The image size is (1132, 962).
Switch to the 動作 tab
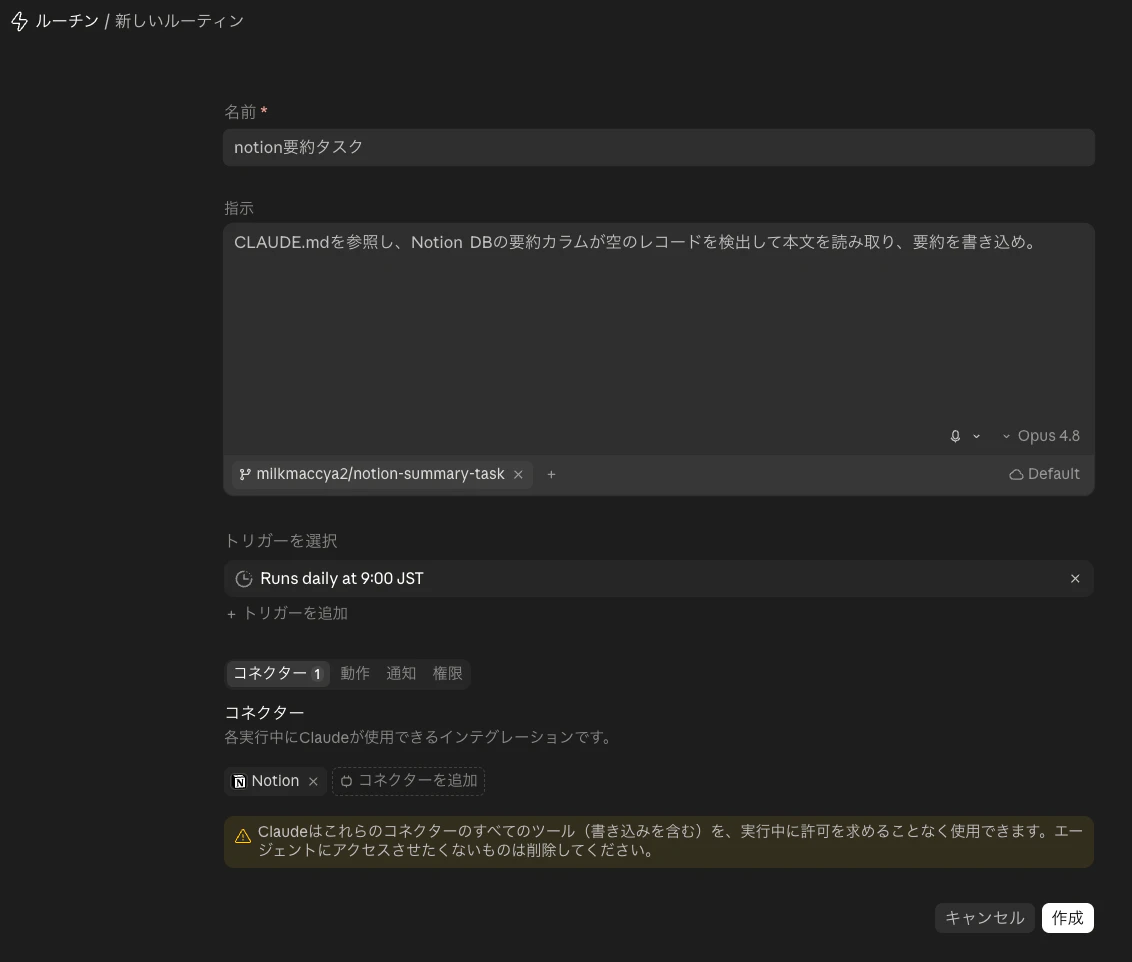pyautogui.click(x=354, y=673)
